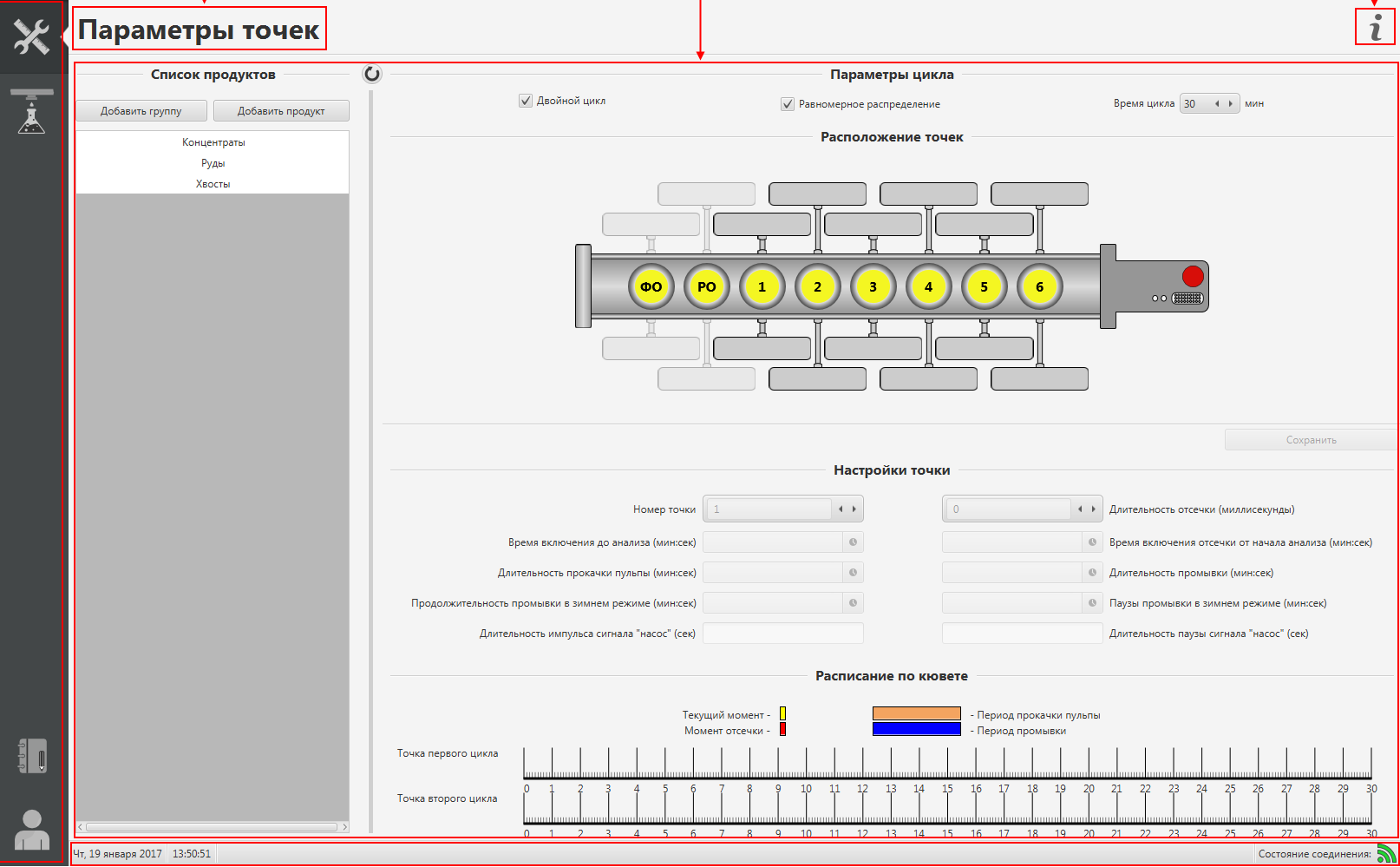The width and height of the screenshot is (1400, 867).
Task: Increase Номер точки with right arrow
Action: click(x=854, y=509)
